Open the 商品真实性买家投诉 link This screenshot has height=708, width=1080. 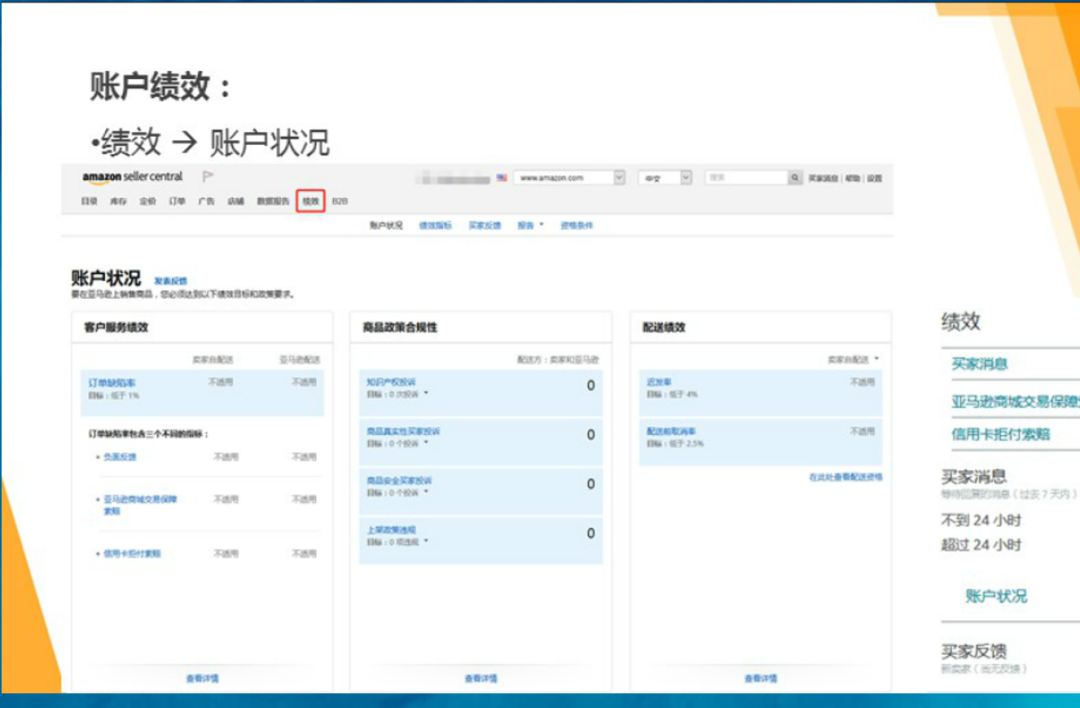[x=403, y=431]
